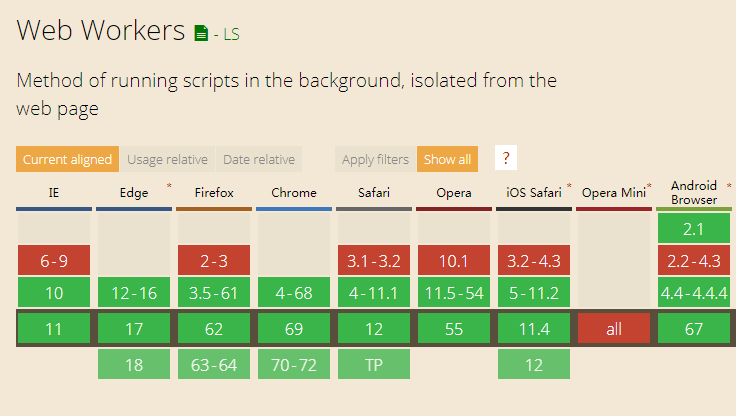
Task: Select the Chrome 4-68 cell
Action: (294, 292)
